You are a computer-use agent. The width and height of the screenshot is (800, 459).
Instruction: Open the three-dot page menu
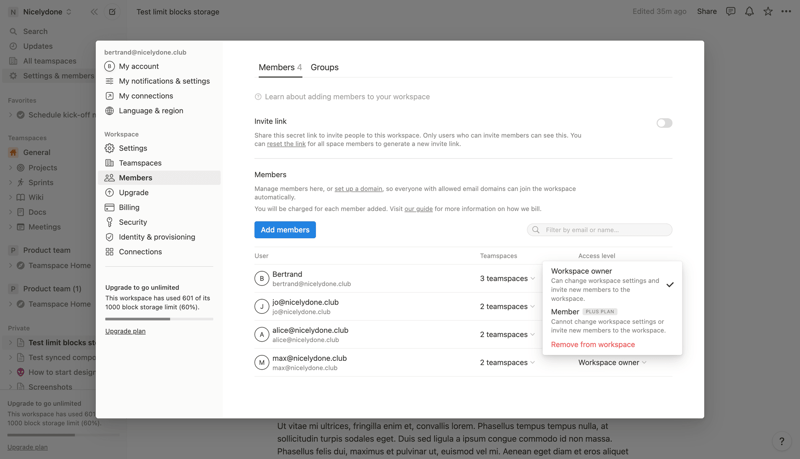pos(786,11)
